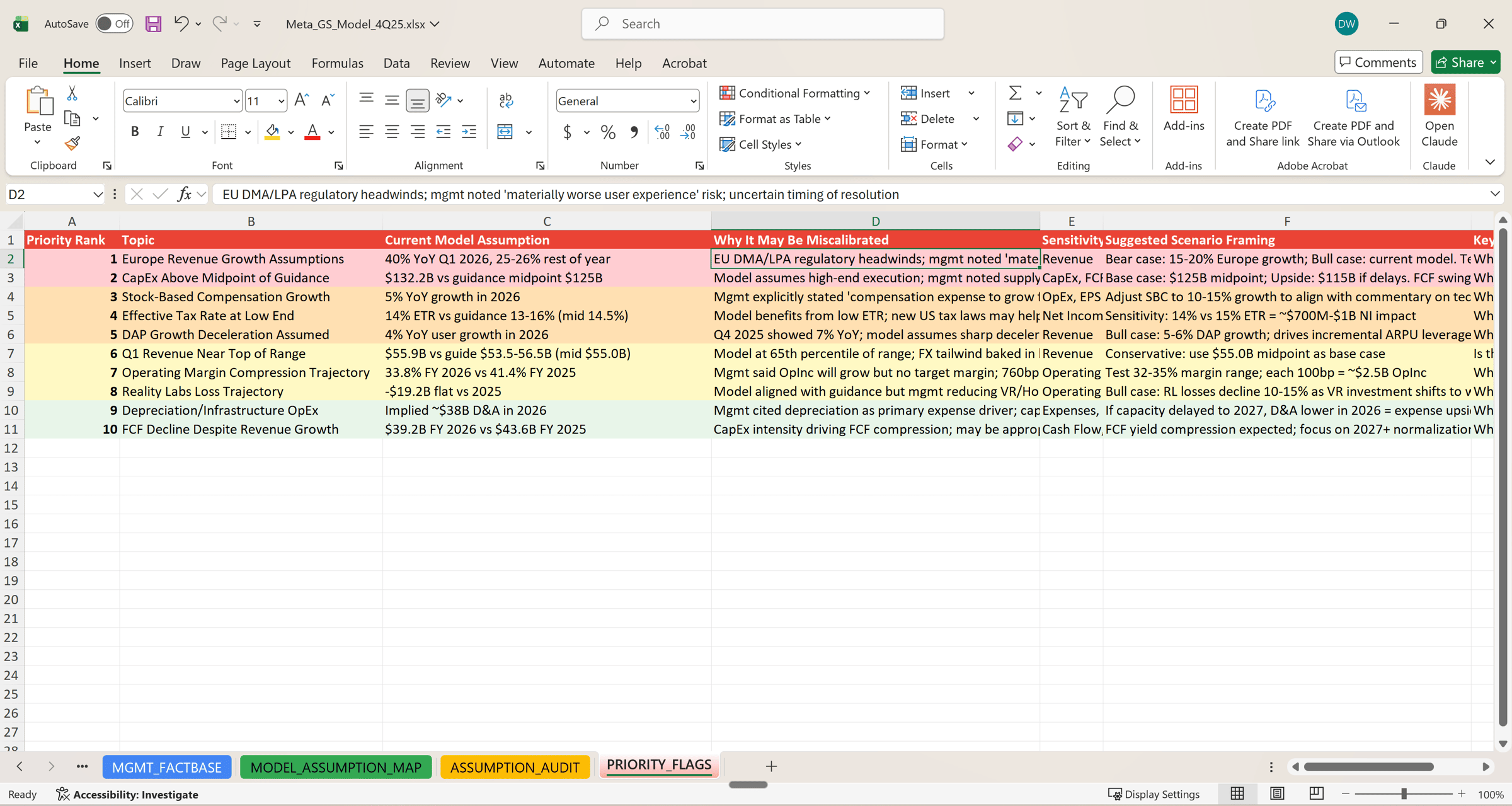Image resolution: width=1512 pixels, height=806 pixels.
Task: Click the Wrap Text icon
Action: 506,100
